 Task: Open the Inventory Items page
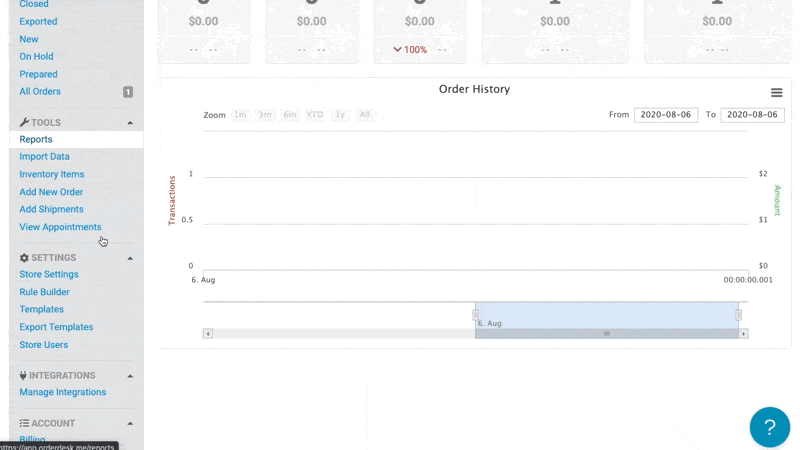[x=52, y=174]
